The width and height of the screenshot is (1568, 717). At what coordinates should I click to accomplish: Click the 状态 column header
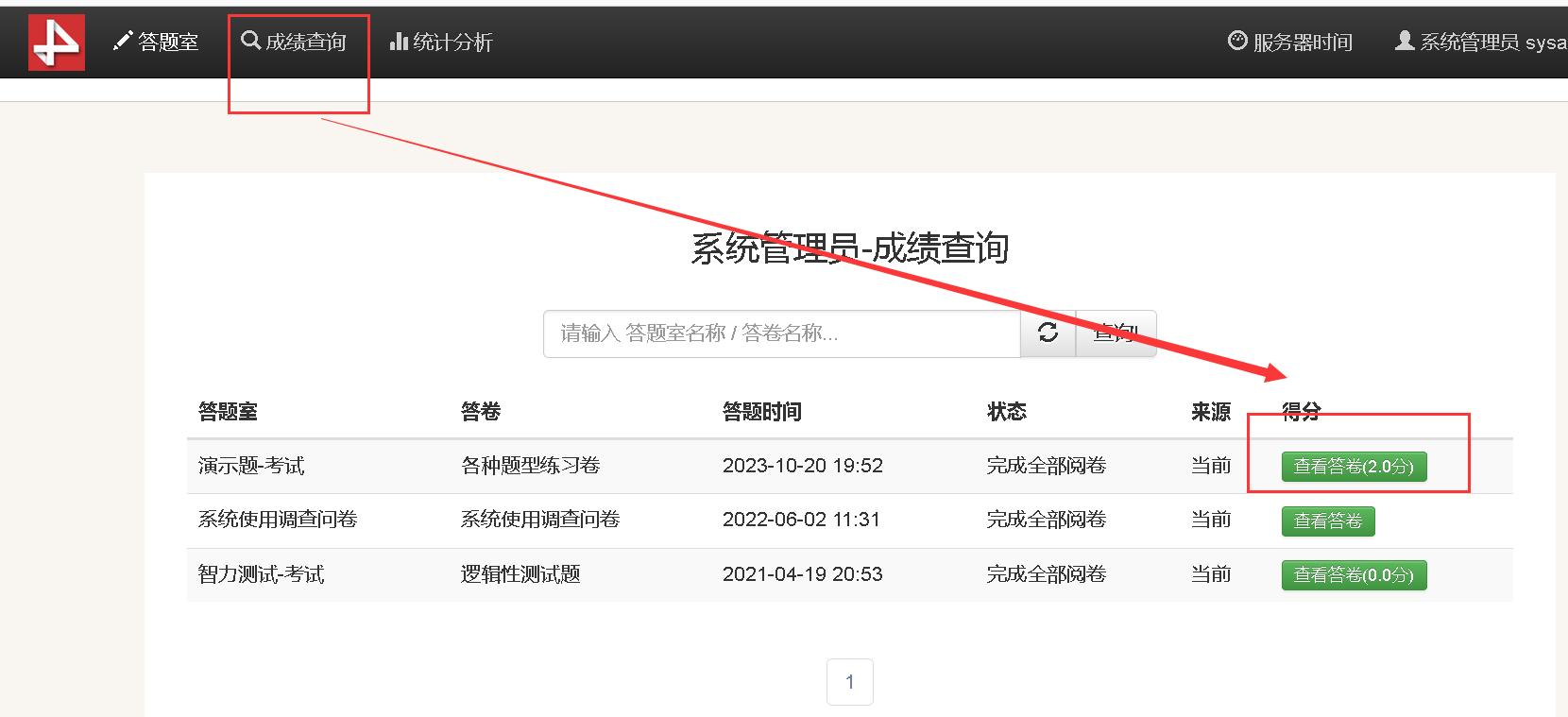(1007, 412)
